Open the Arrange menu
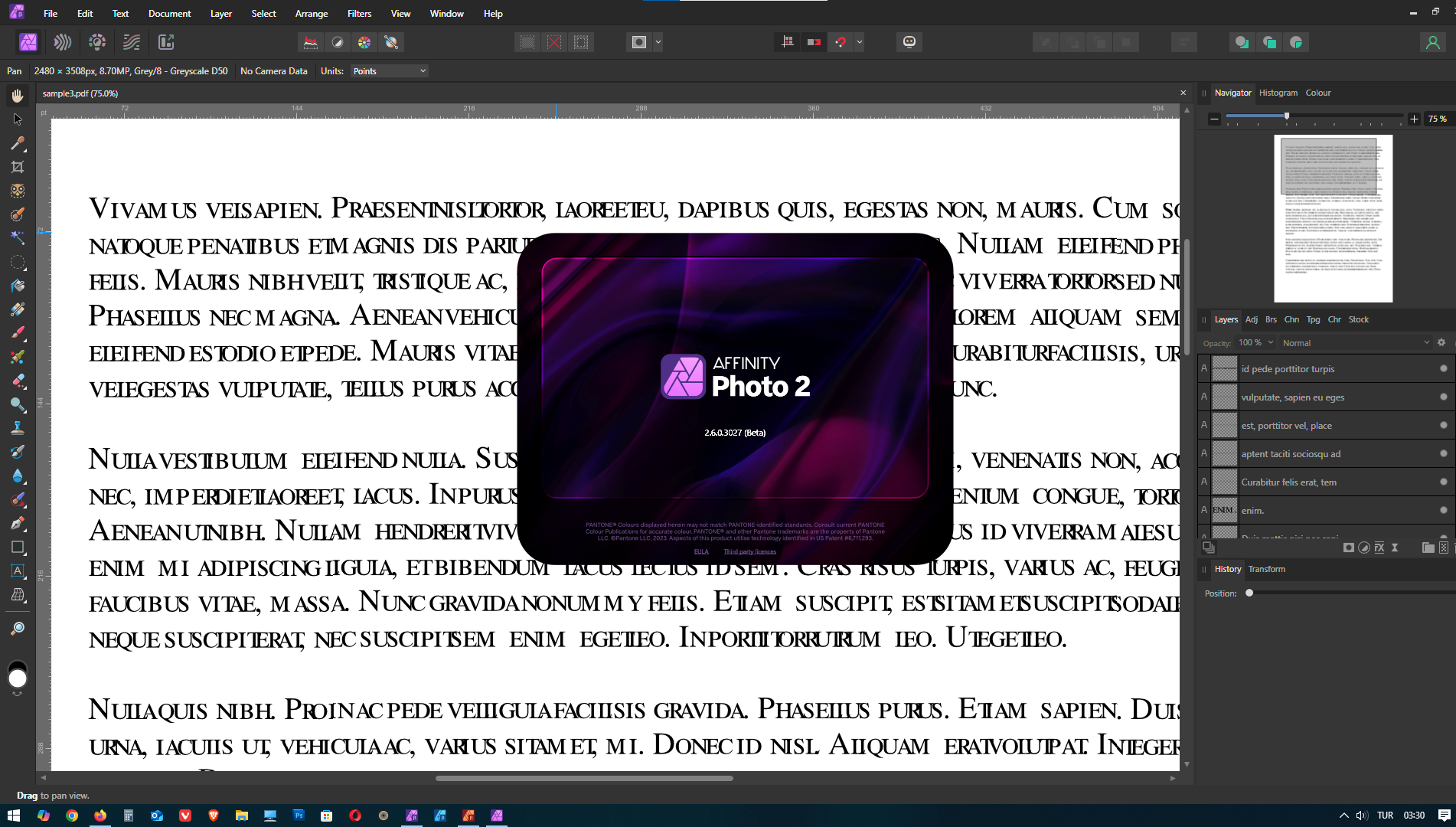This screenshot has width=1456, height=827. tap(312, 14)
